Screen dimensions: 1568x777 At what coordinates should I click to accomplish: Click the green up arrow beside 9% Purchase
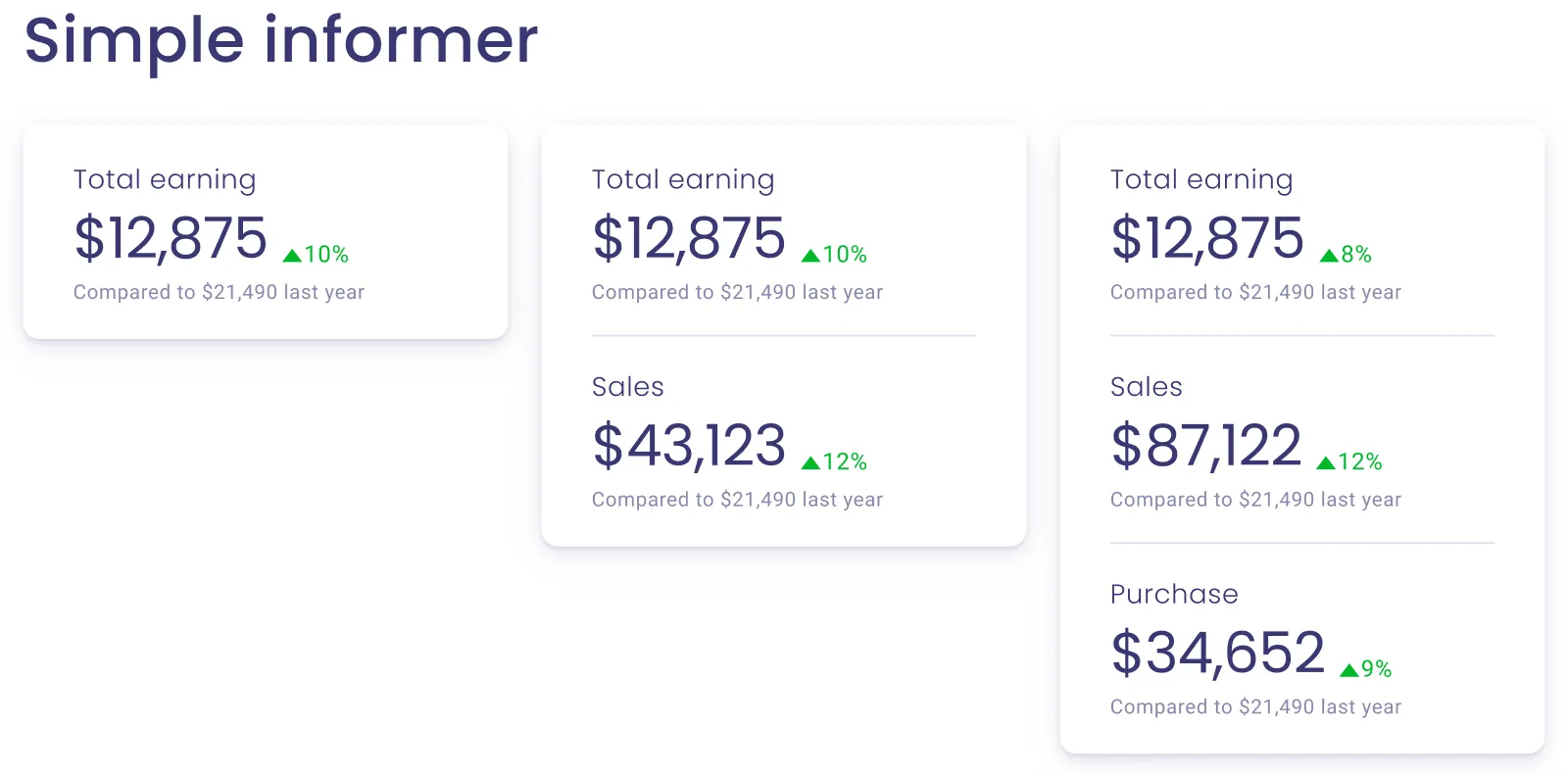(1349, 670)
